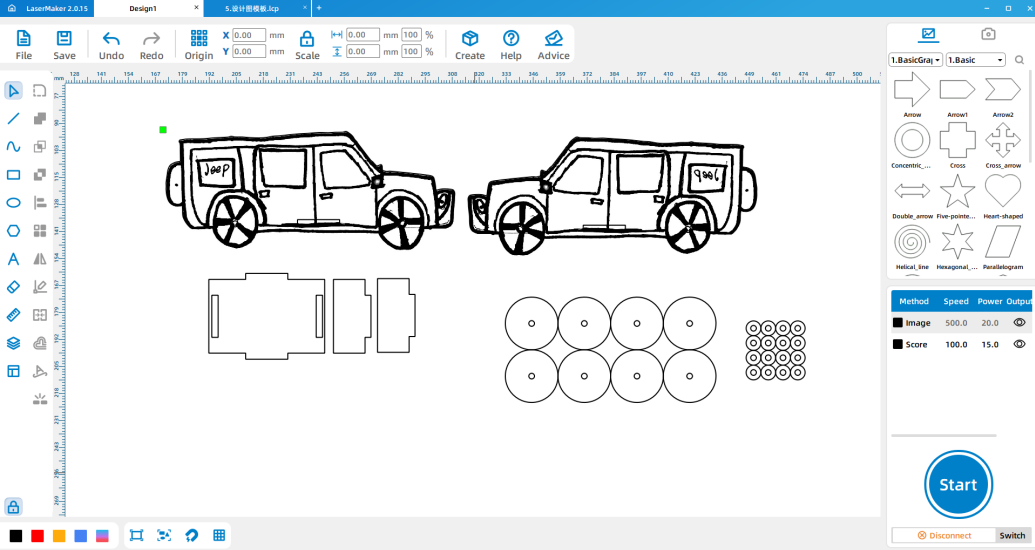Choose the orange color swatch
This screenshot has width=1035, height=550.
click(59, 535)
